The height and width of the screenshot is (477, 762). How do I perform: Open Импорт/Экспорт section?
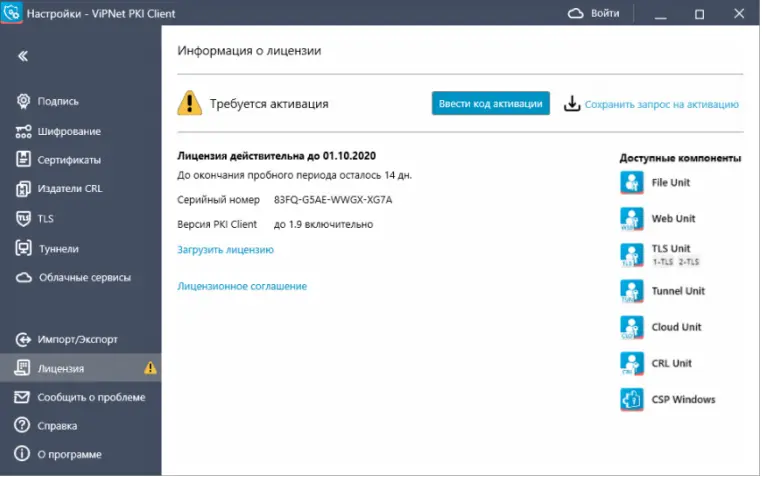[78, 340]
